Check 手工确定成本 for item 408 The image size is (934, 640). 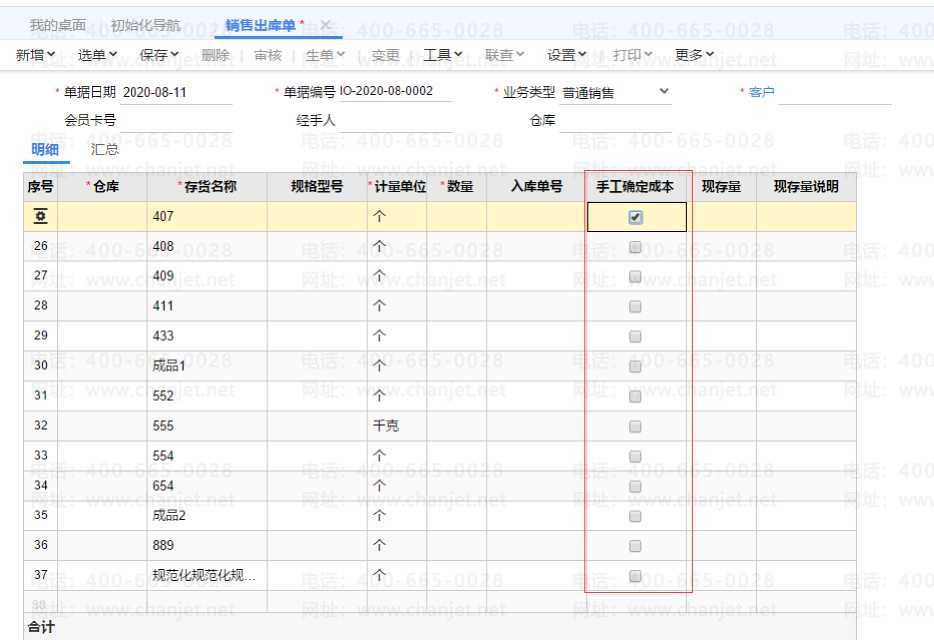[x=636, y=247]
